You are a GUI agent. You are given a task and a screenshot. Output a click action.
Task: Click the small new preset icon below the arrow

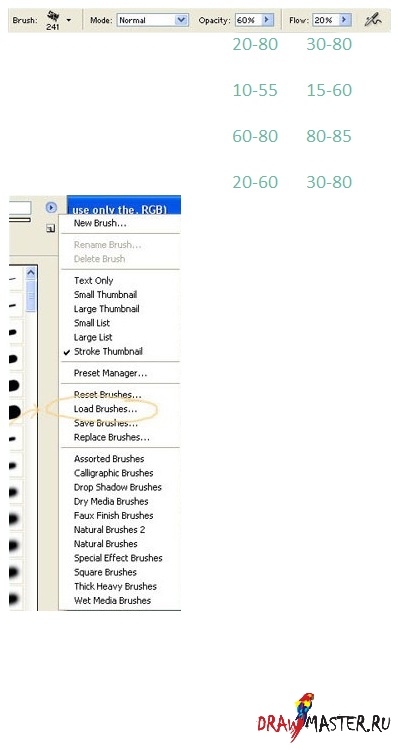(x=51, y=229)
